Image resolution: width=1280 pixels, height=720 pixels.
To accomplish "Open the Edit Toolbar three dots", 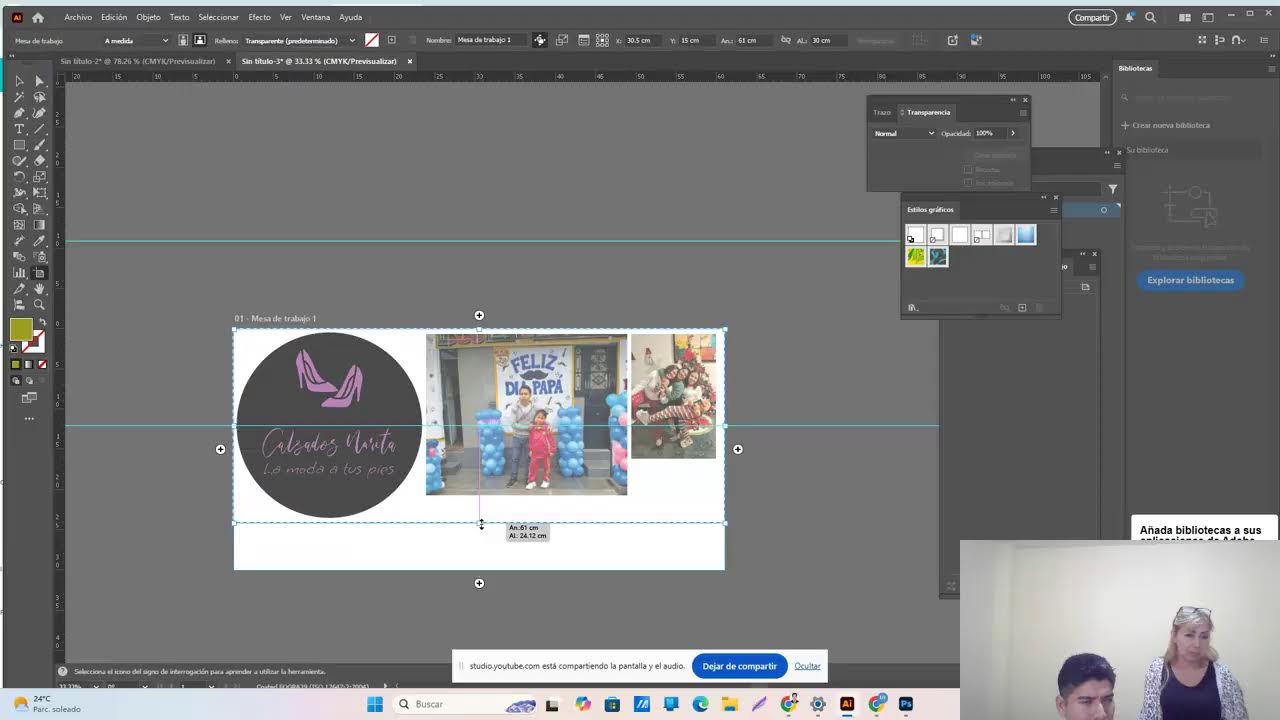I will (x=29, y=418).
